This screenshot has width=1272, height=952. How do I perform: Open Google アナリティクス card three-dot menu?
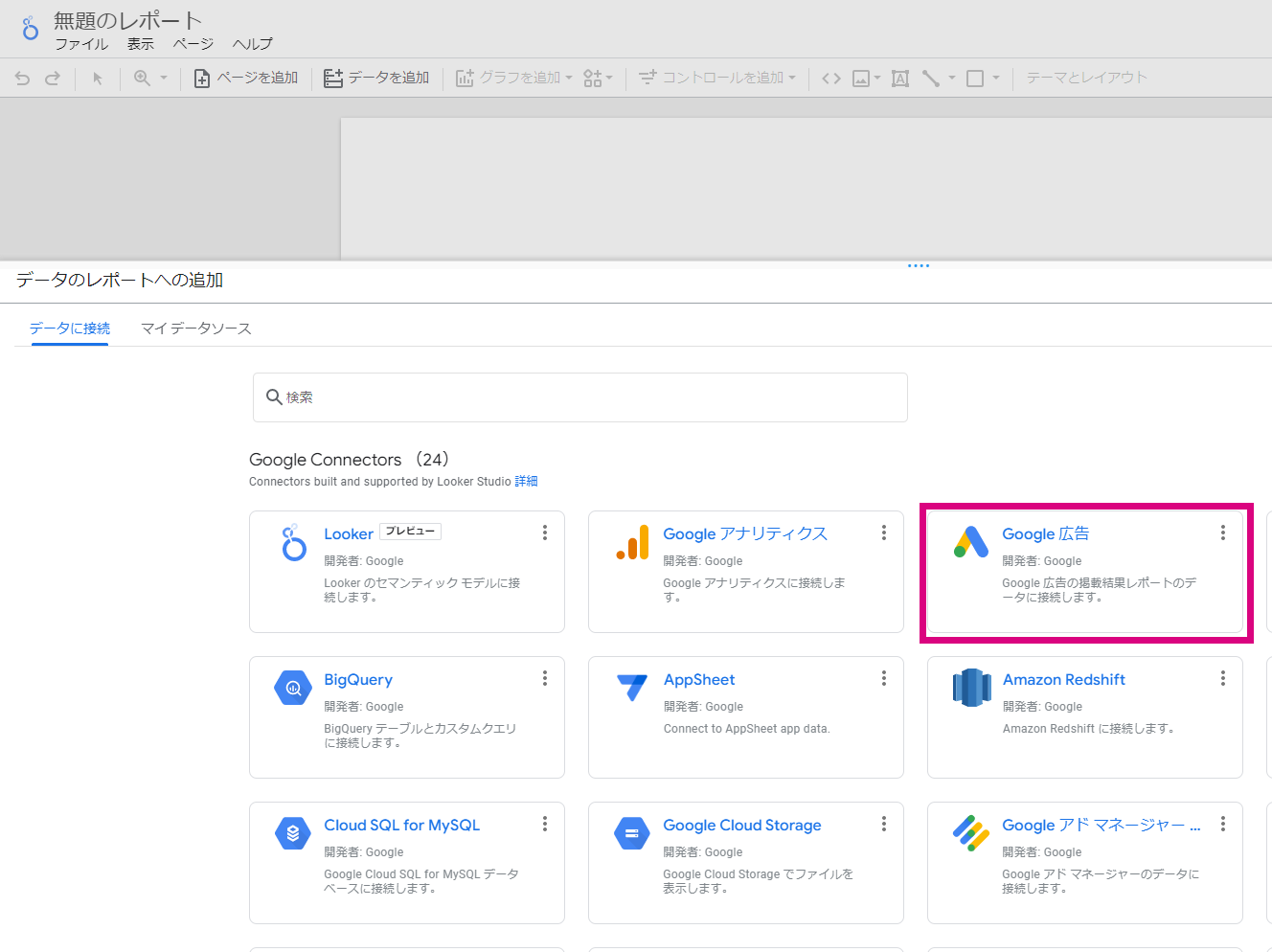[884, 533]
